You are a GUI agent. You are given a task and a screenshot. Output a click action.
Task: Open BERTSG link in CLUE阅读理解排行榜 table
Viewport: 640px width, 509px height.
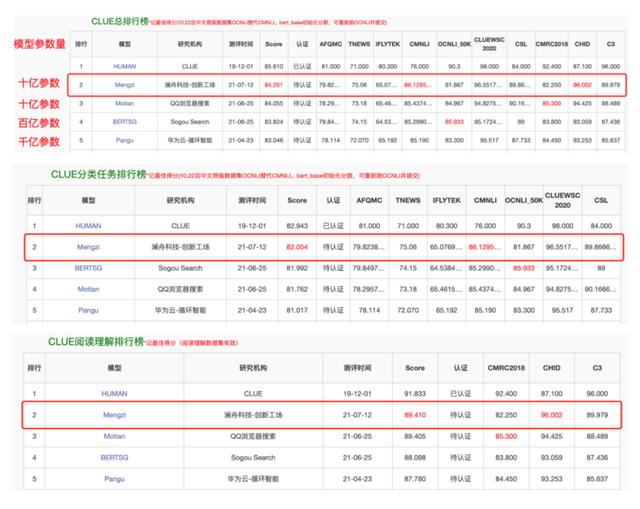[x=114, y=458]
